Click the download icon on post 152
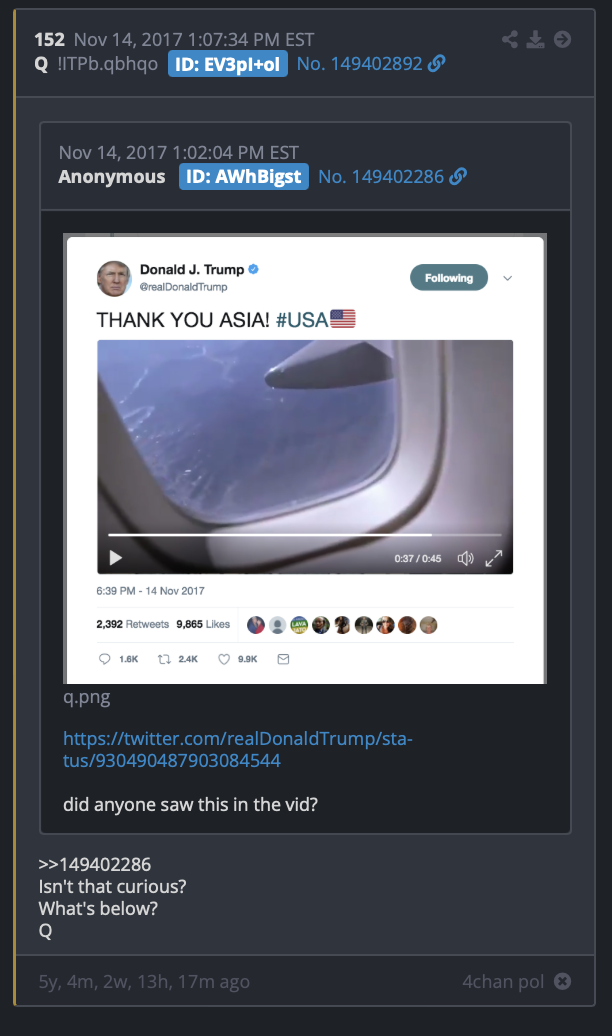The width and height of the screenshot is (612, 1036). point(535,40)
